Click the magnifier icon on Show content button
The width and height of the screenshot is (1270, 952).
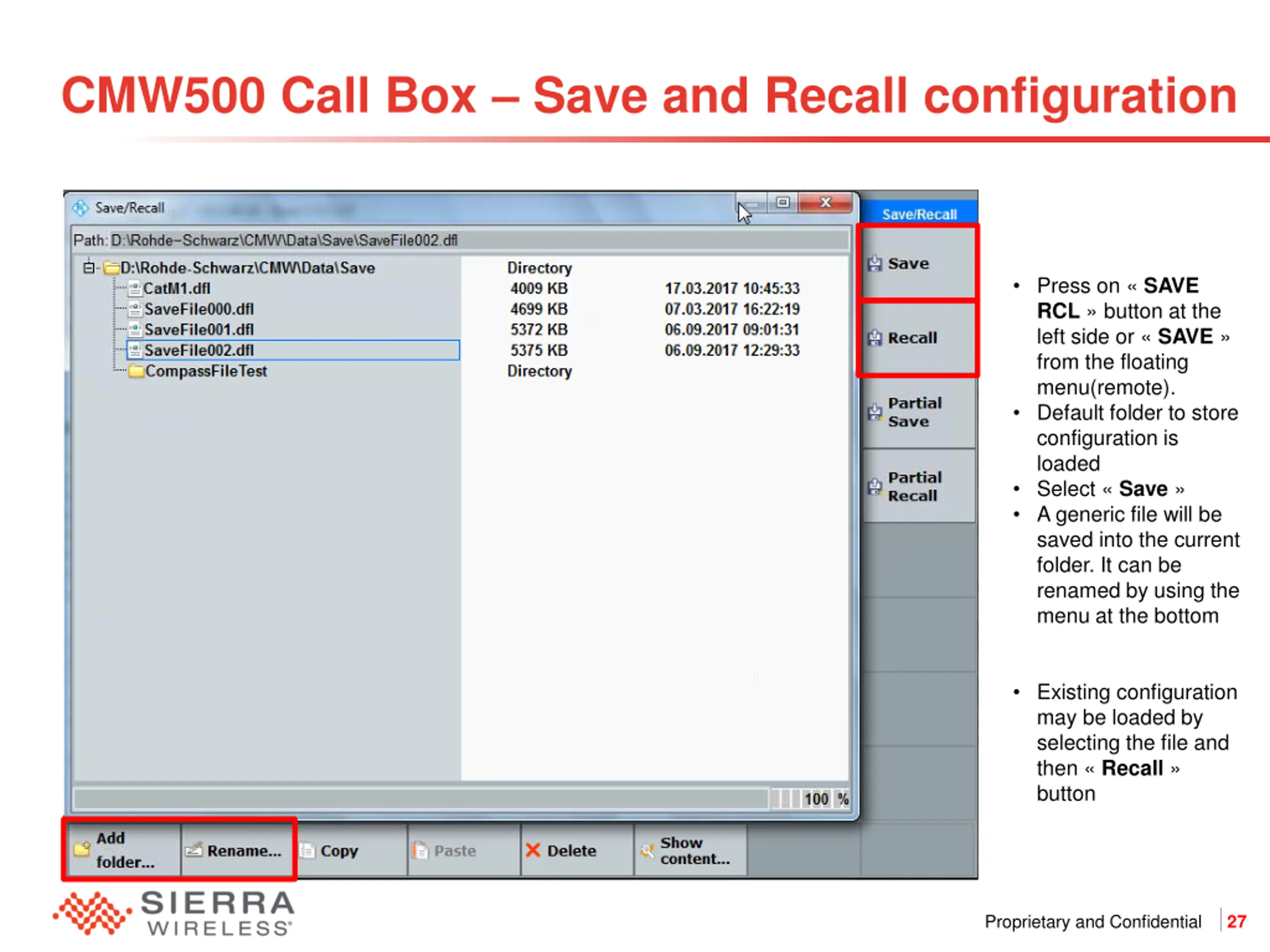647,850
